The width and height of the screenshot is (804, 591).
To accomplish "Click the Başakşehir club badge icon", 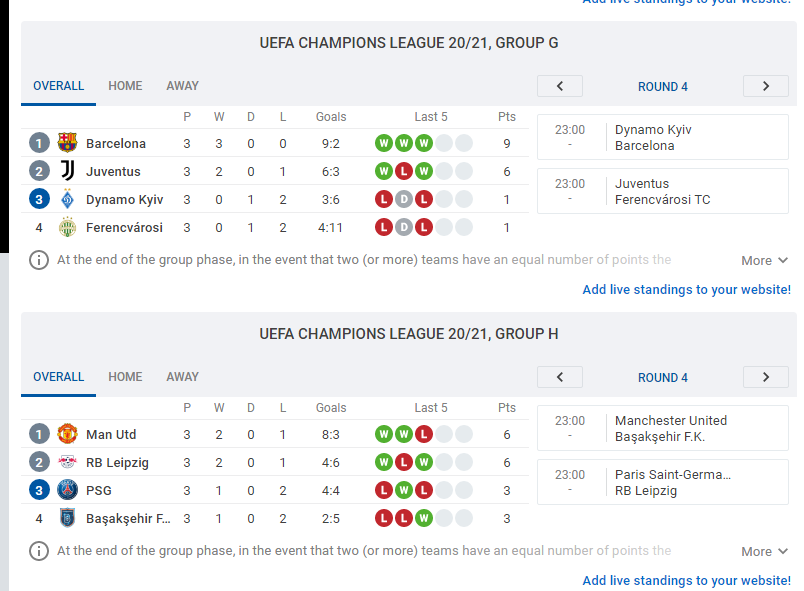I will pyautogui.click(x=67, y=518).
